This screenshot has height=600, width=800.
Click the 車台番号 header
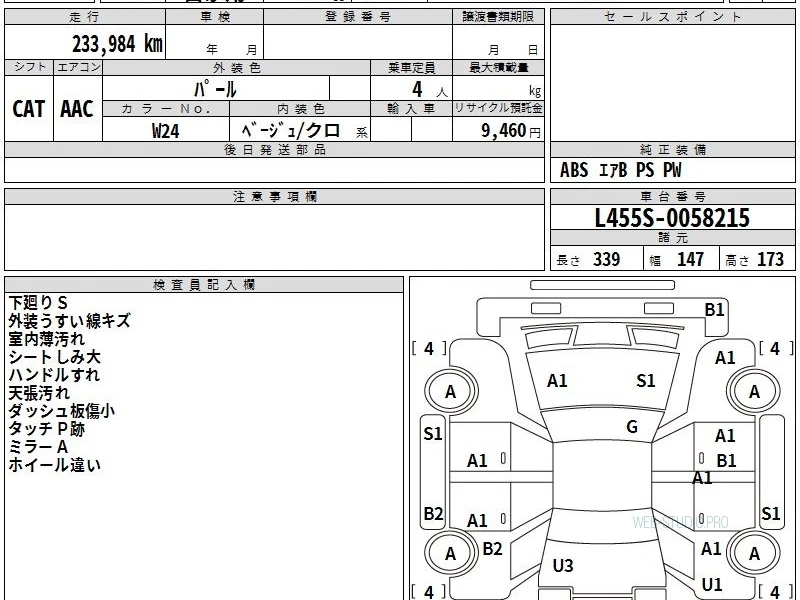pyautogui.click(x=672, y=197)
